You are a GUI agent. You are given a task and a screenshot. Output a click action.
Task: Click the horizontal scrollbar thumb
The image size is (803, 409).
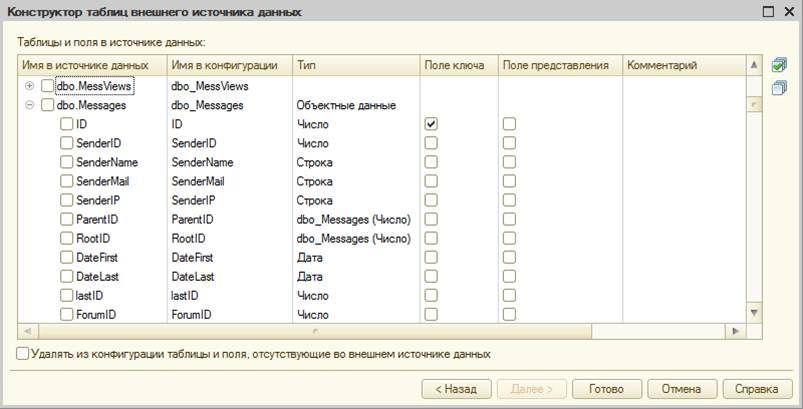[x=315, y=331]
